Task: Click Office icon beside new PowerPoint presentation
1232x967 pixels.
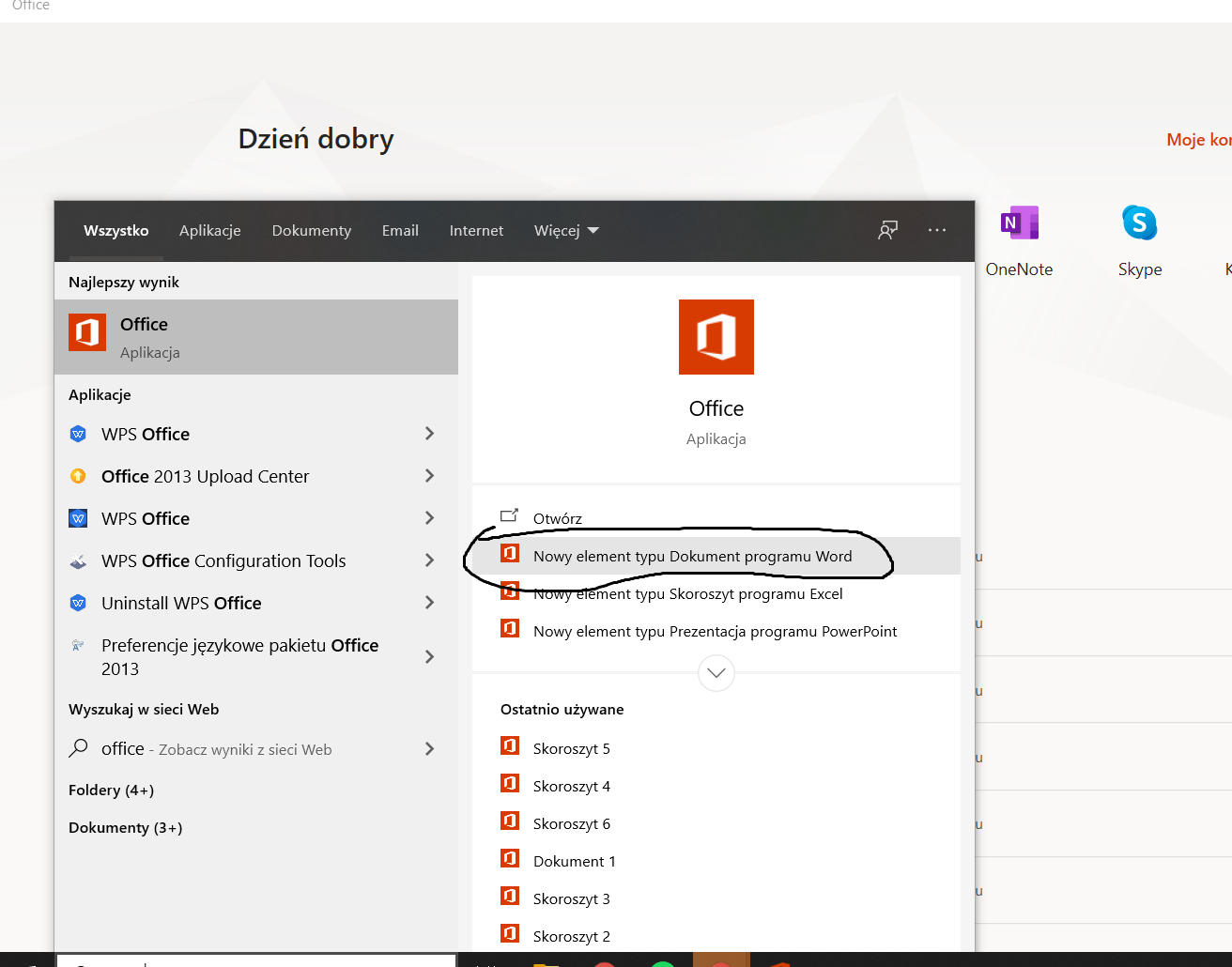Action: point(510,628)
